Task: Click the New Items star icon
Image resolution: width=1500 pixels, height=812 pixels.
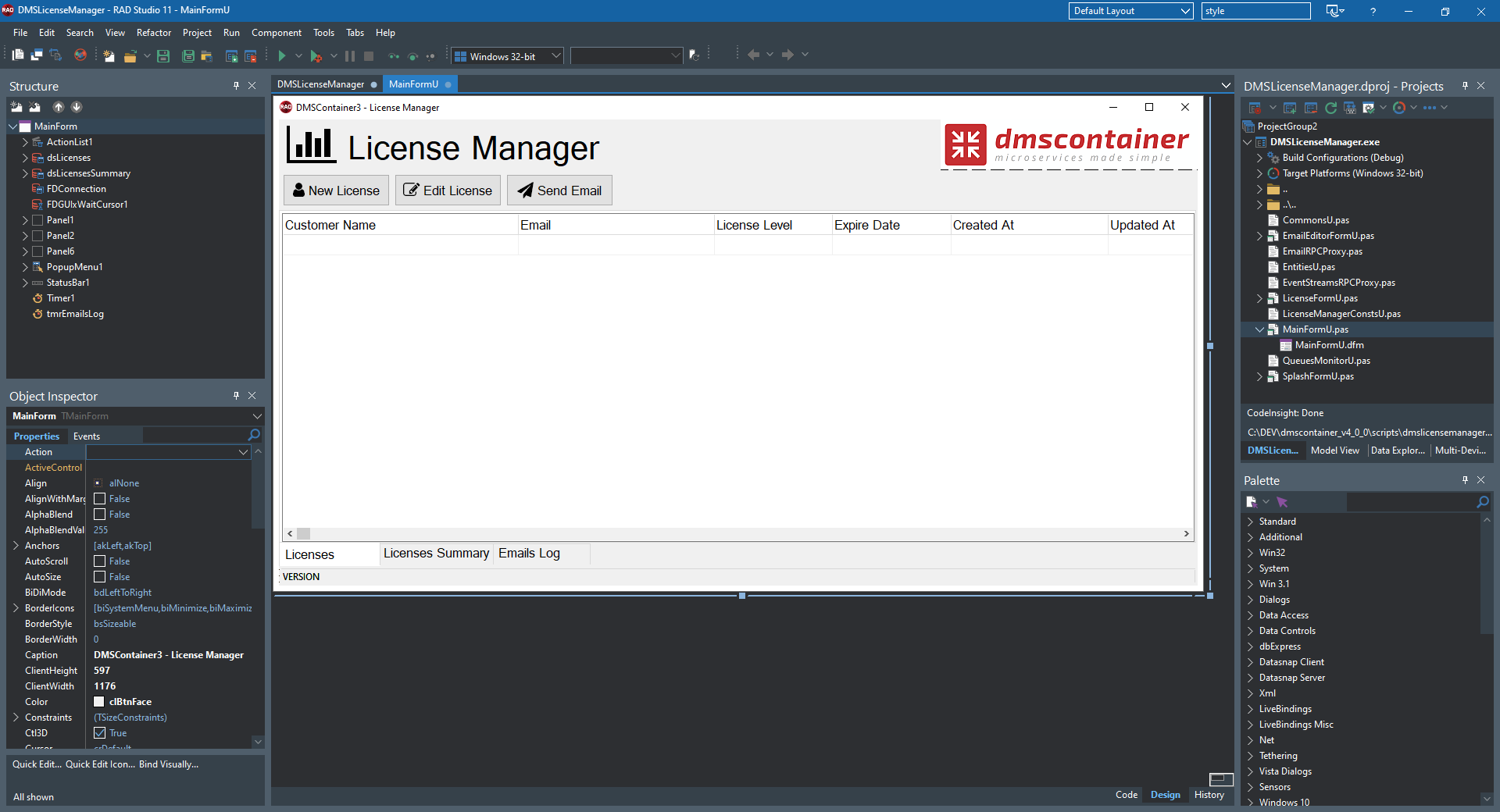Action: tap(109, 56)
